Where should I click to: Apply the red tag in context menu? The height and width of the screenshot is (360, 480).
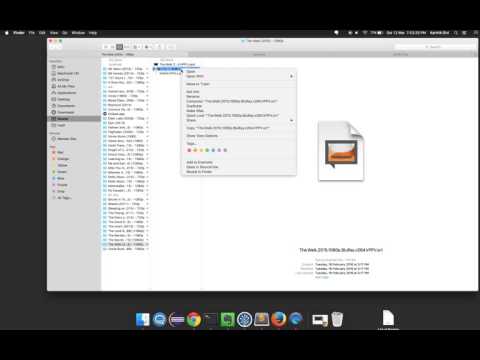[189, 150]
